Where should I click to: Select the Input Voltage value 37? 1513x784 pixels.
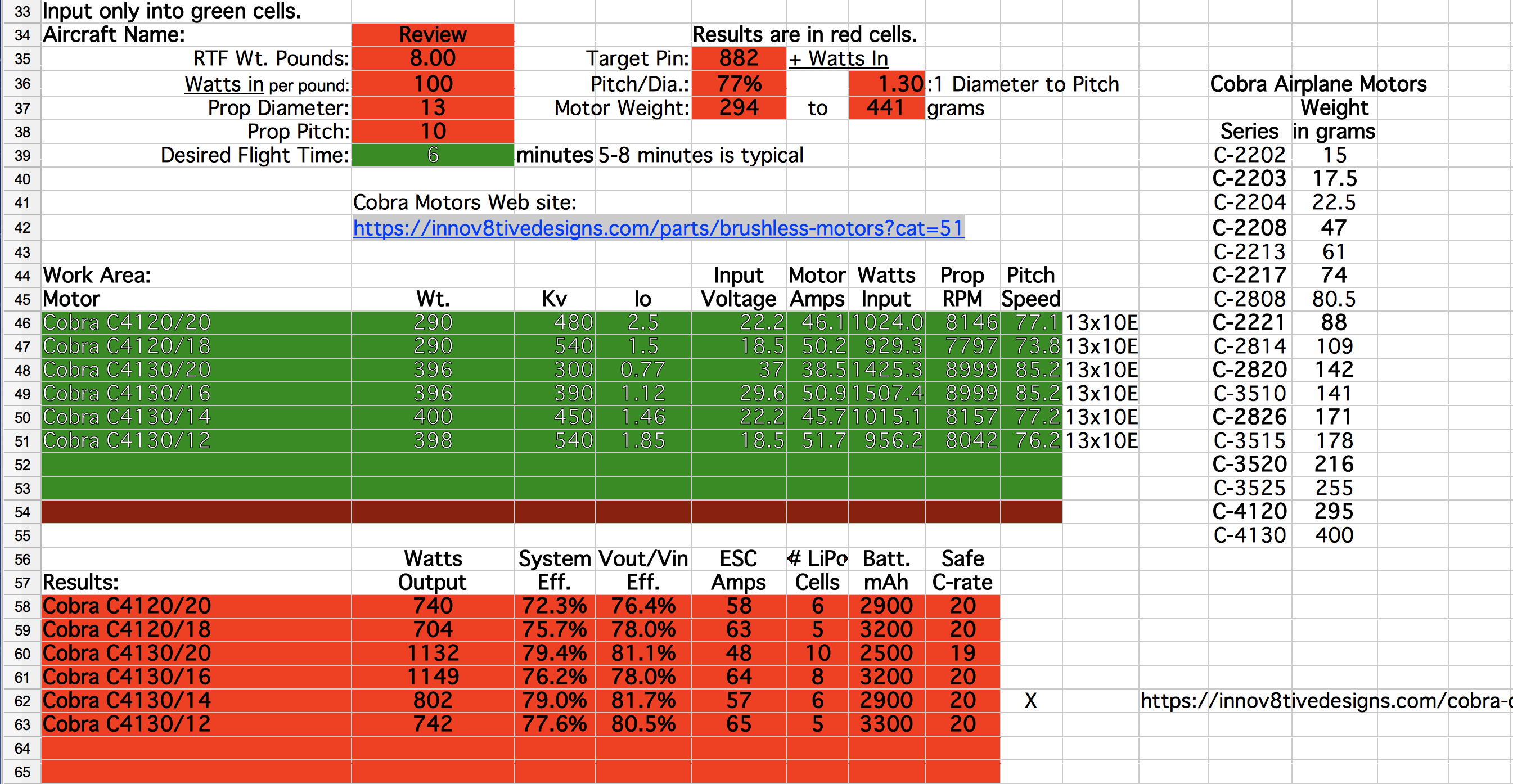point(739,370)
